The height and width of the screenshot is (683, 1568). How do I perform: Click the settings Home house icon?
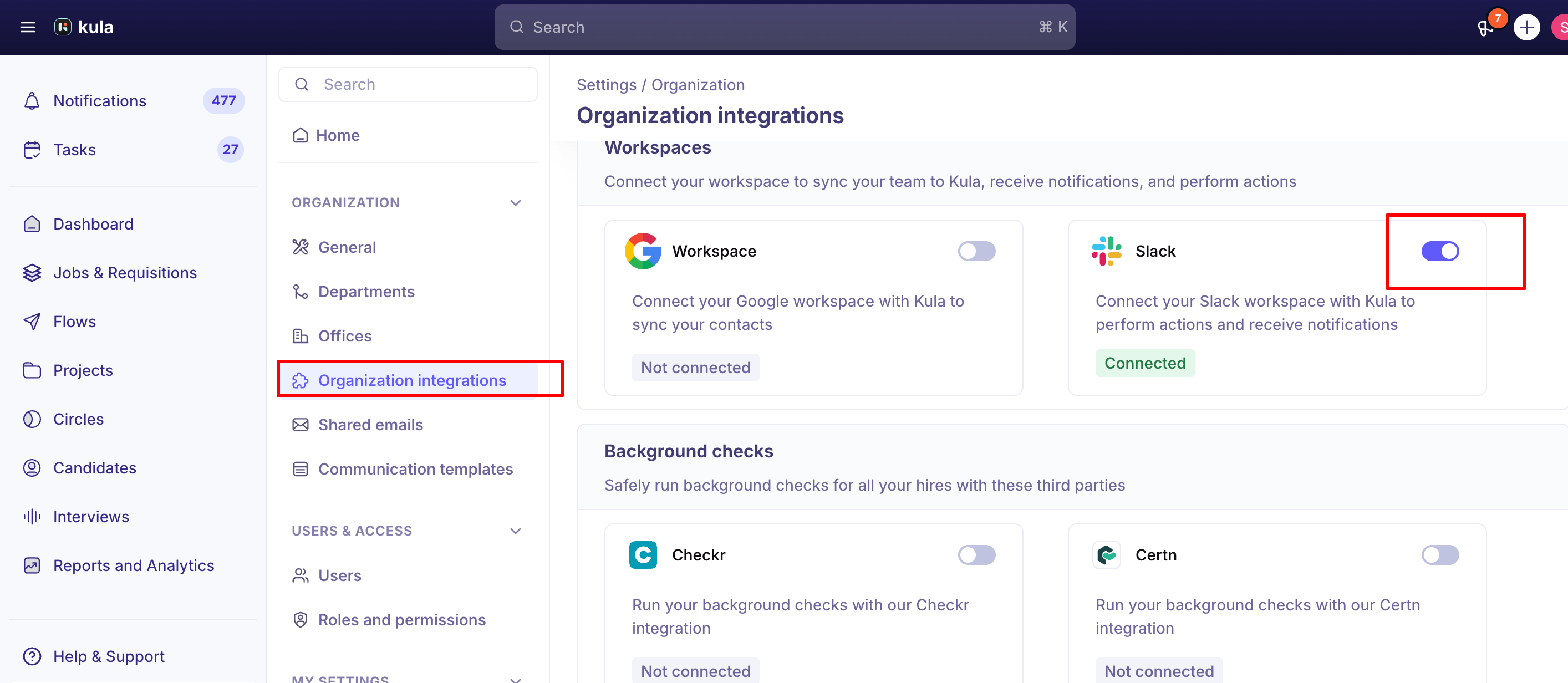[300, 135]
